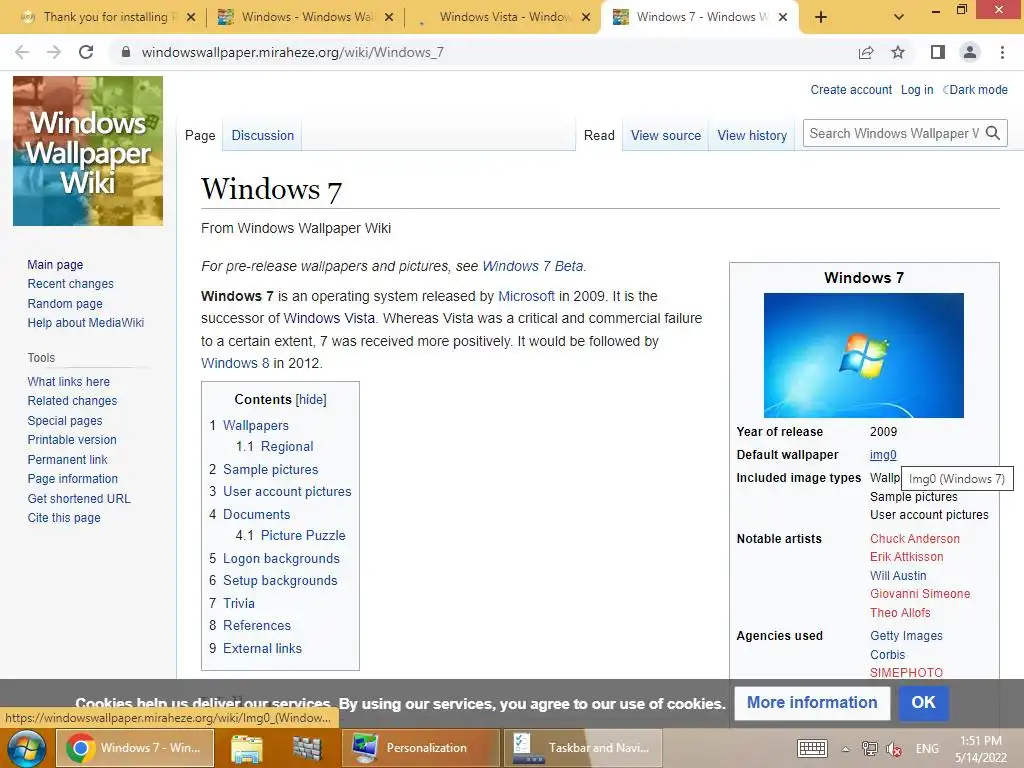1024x768 pixels.
Task: Click Printable version tool link
Action: 72,440
